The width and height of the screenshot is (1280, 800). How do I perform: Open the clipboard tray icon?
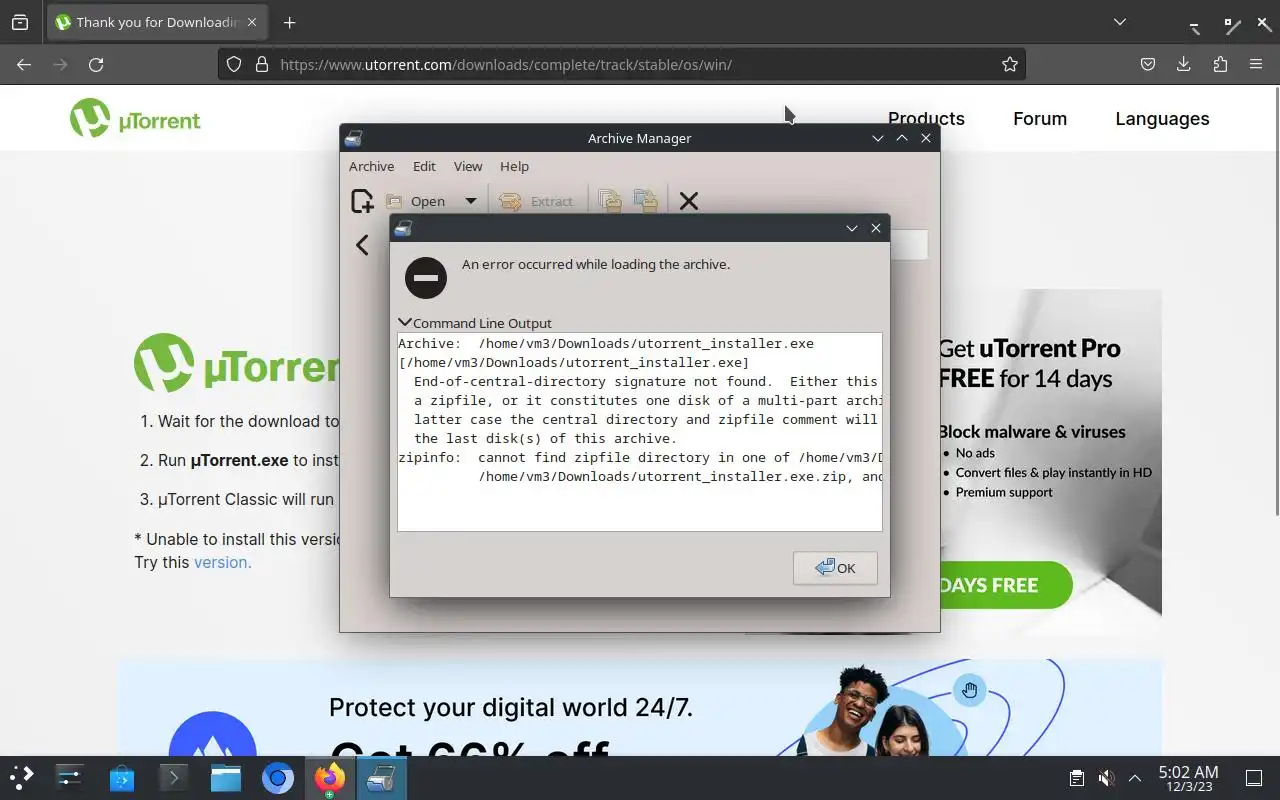point(1076,777)
